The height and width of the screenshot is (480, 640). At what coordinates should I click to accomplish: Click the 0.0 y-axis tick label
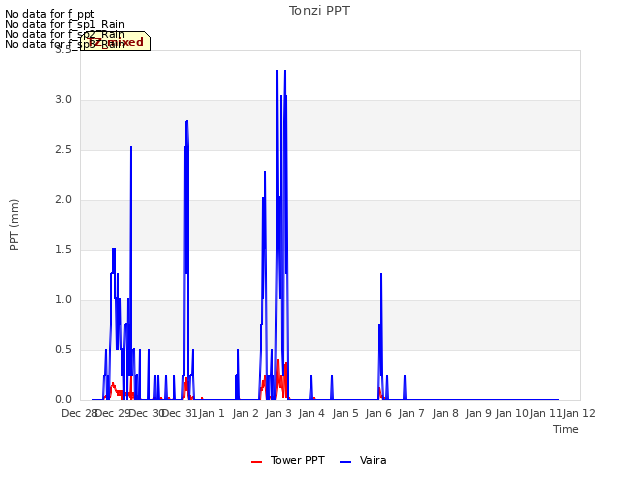click(63, 400)
